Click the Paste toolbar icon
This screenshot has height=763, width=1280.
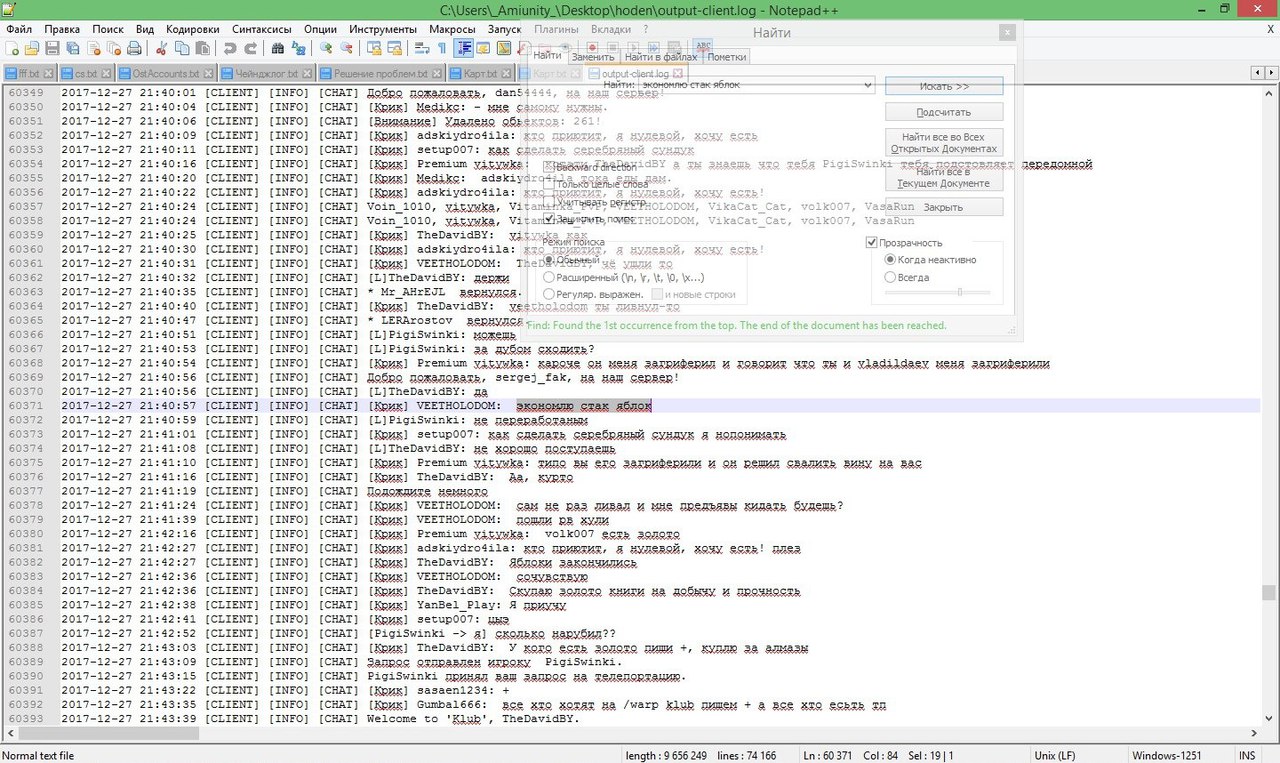coord(202,48)
